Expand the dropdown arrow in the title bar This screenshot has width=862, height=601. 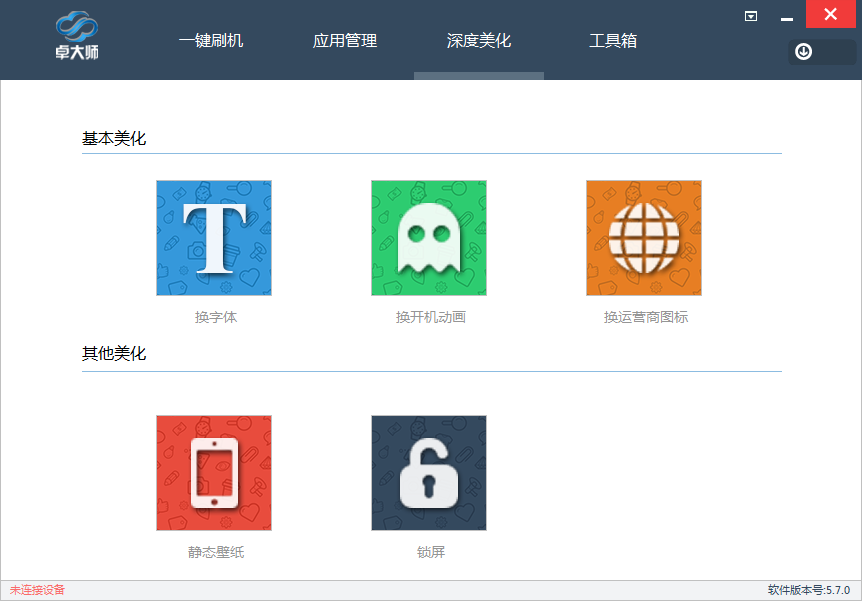point(749,15)
